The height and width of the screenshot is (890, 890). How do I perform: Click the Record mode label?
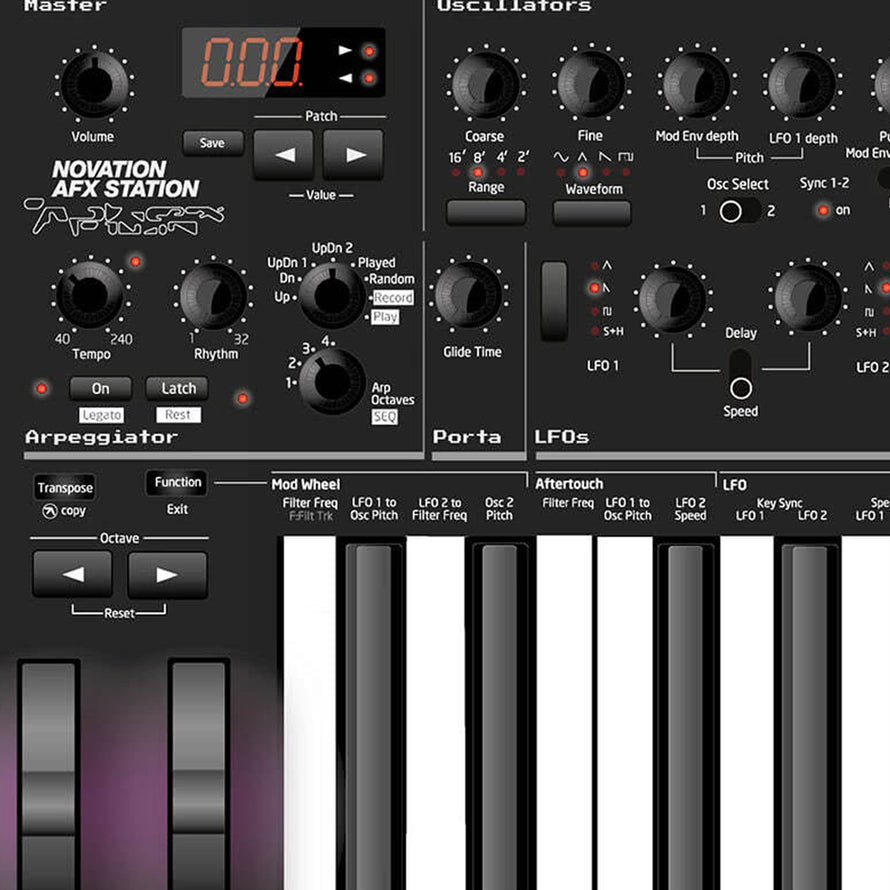(393, 298)
